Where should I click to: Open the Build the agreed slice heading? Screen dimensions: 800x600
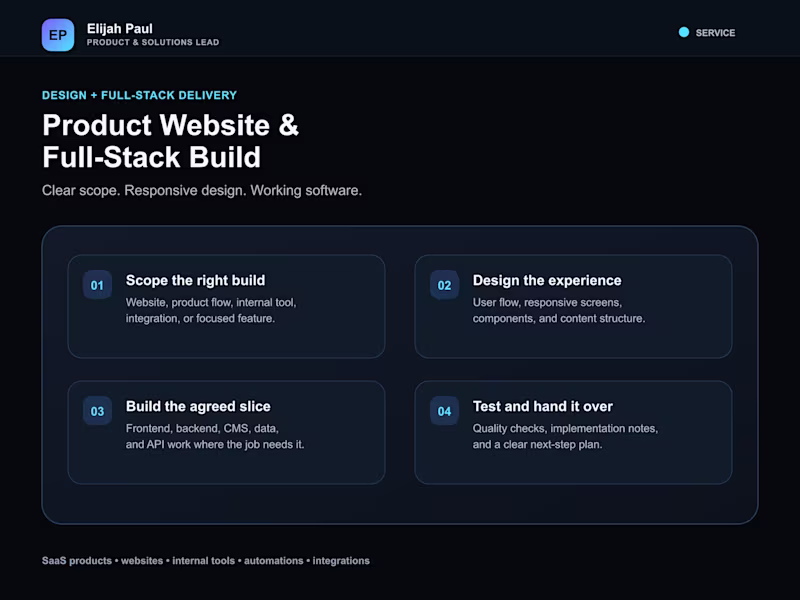click(x=198, y=406)
